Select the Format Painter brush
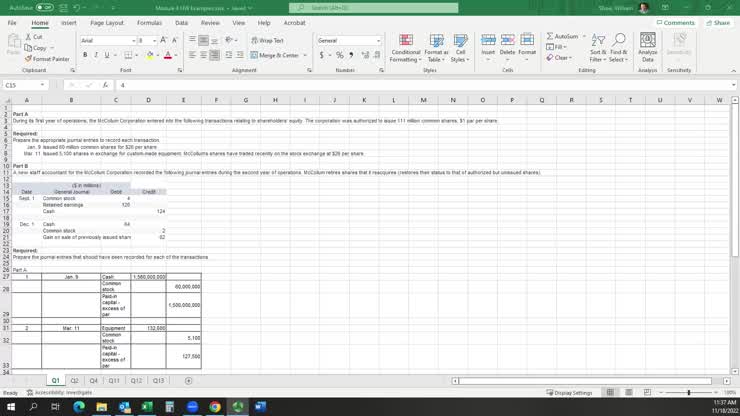The width and height of the screenshot is (740, 416). tap(28, 59)
